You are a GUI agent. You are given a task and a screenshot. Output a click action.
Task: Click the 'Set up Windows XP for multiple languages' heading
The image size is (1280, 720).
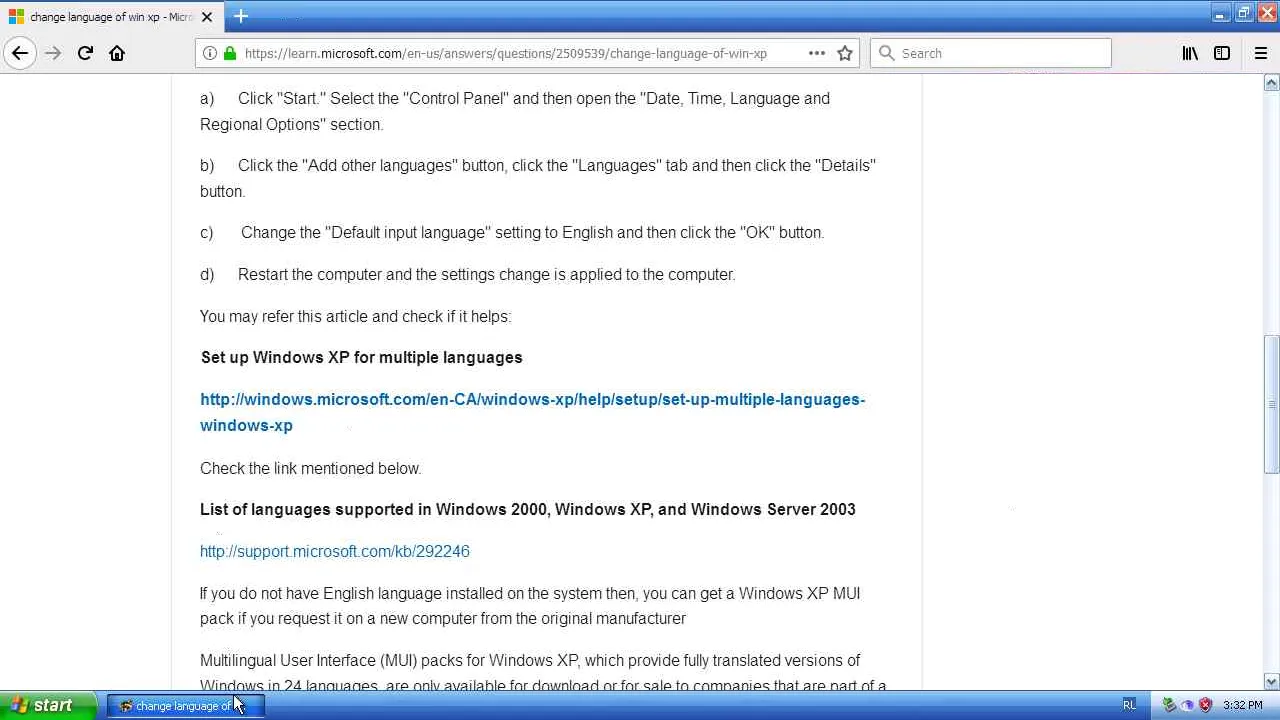(x=362, y=357)
